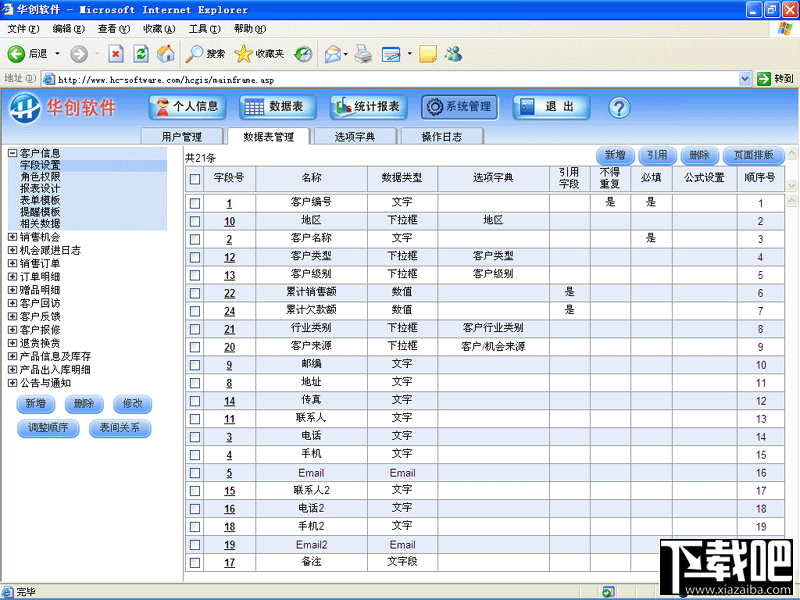Expand the 客户回访 tree node
Viewport: 800px width, 600px height.
tap(13, 303)
